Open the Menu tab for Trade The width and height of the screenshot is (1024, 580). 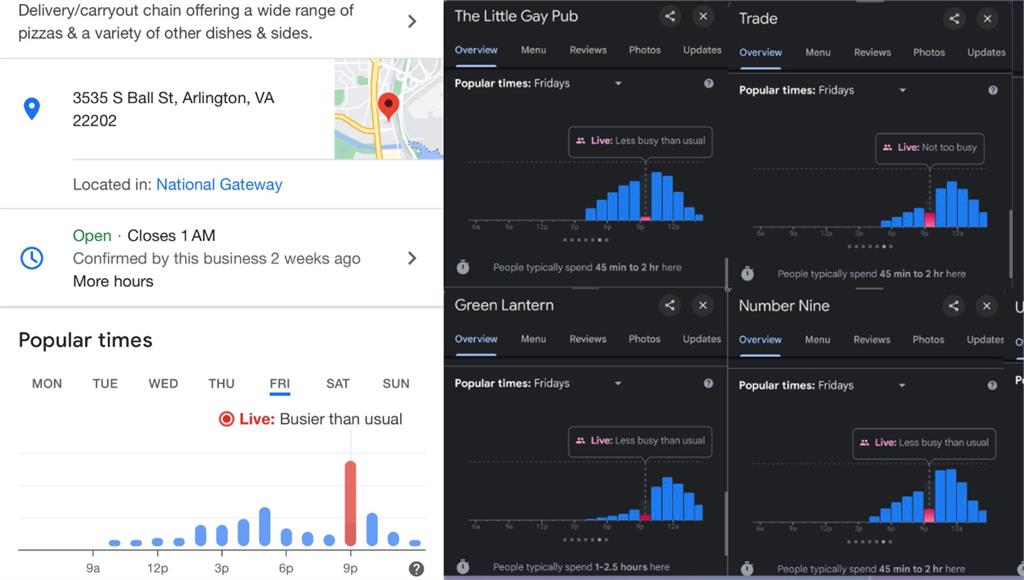818,53
